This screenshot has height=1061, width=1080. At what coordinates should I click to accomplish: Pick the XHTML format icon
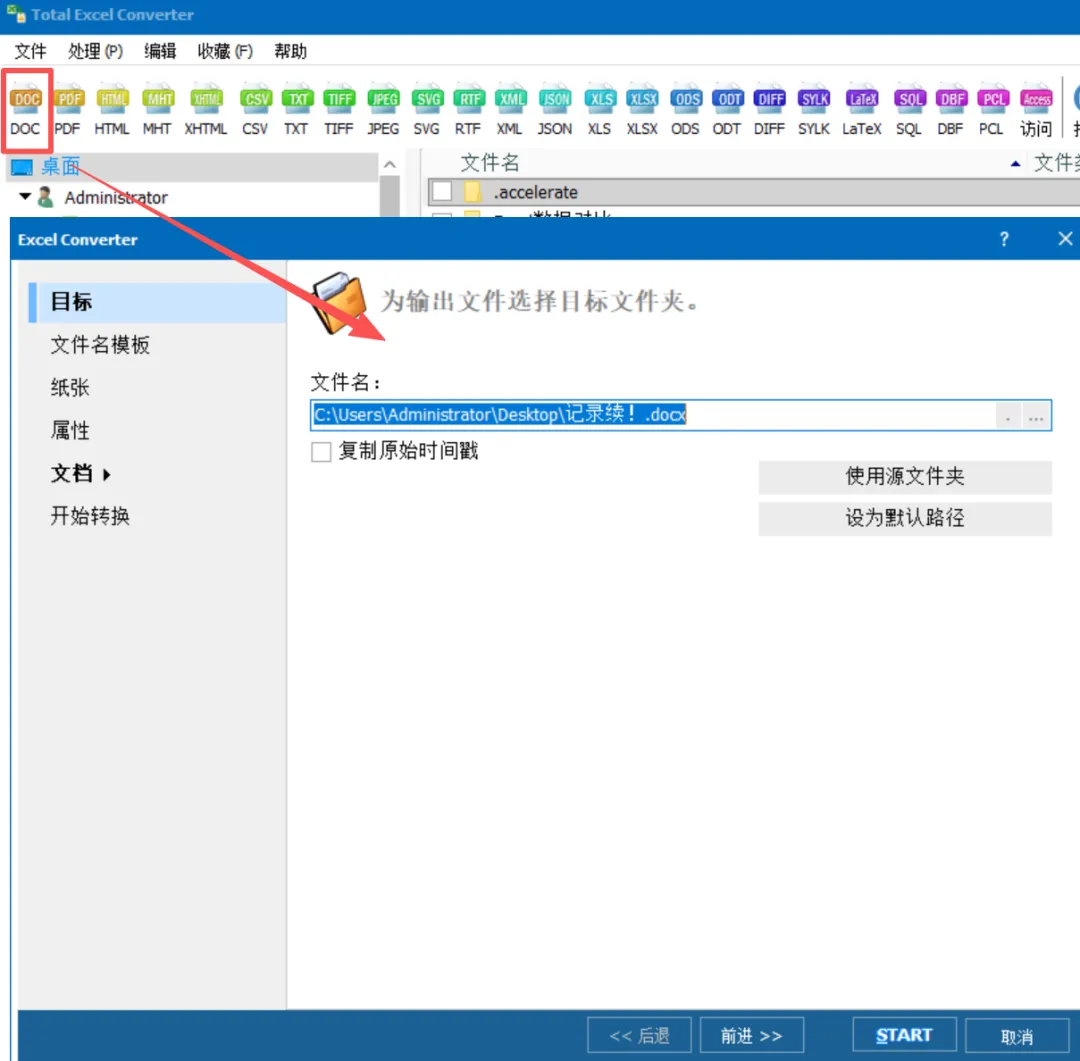(x=206, y=110)
